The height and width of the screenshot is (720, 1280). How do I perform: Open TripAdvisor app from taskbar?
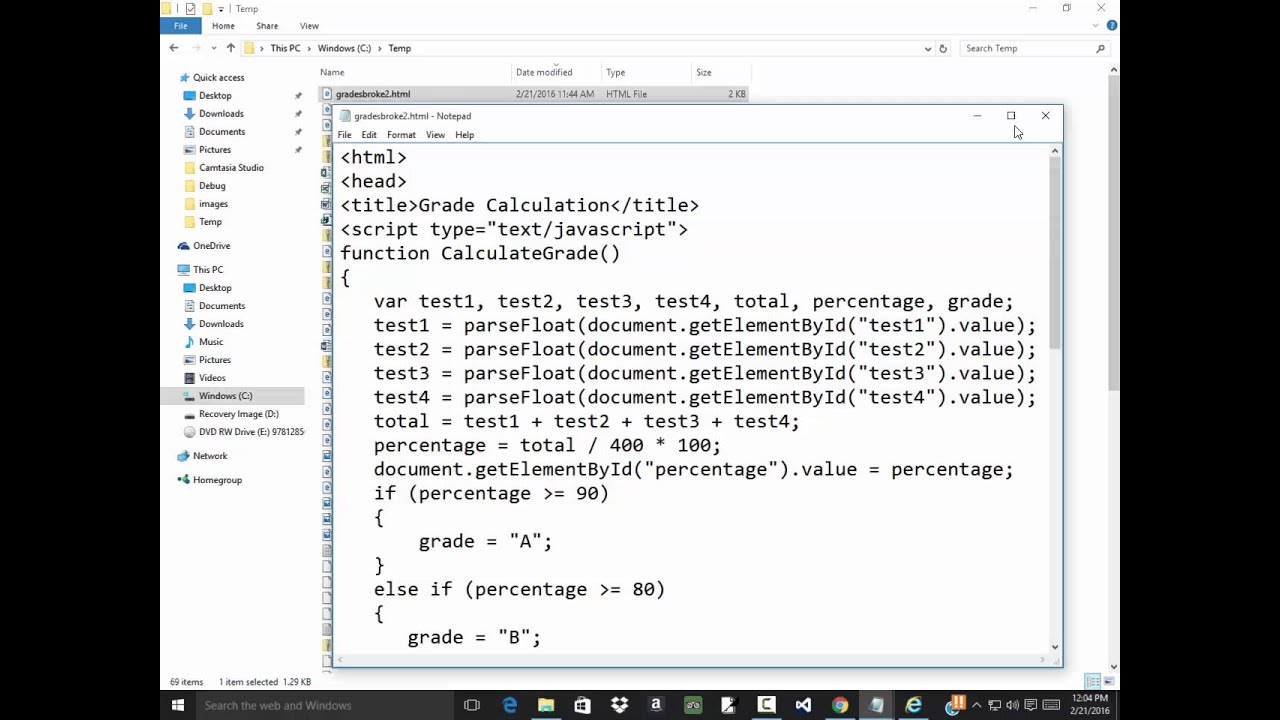(x=693, y=705)
